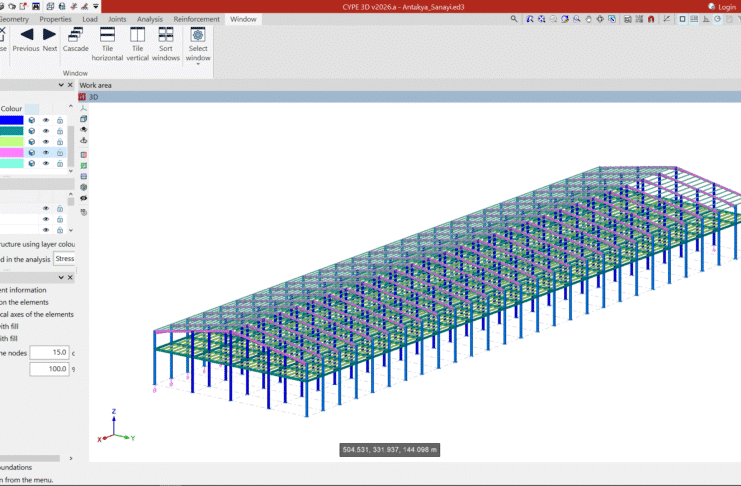This screenshot has width=741, height=486.
Task: Click layer list scroll-up arrow
Action: [x=71, y=106]
